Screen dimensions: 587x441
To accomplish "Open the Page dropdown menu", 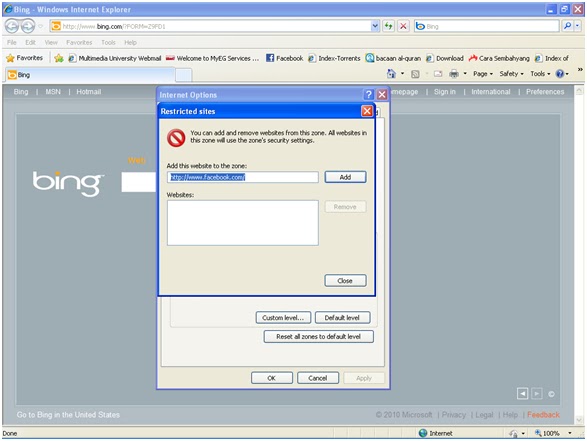I will click(483, 74).
